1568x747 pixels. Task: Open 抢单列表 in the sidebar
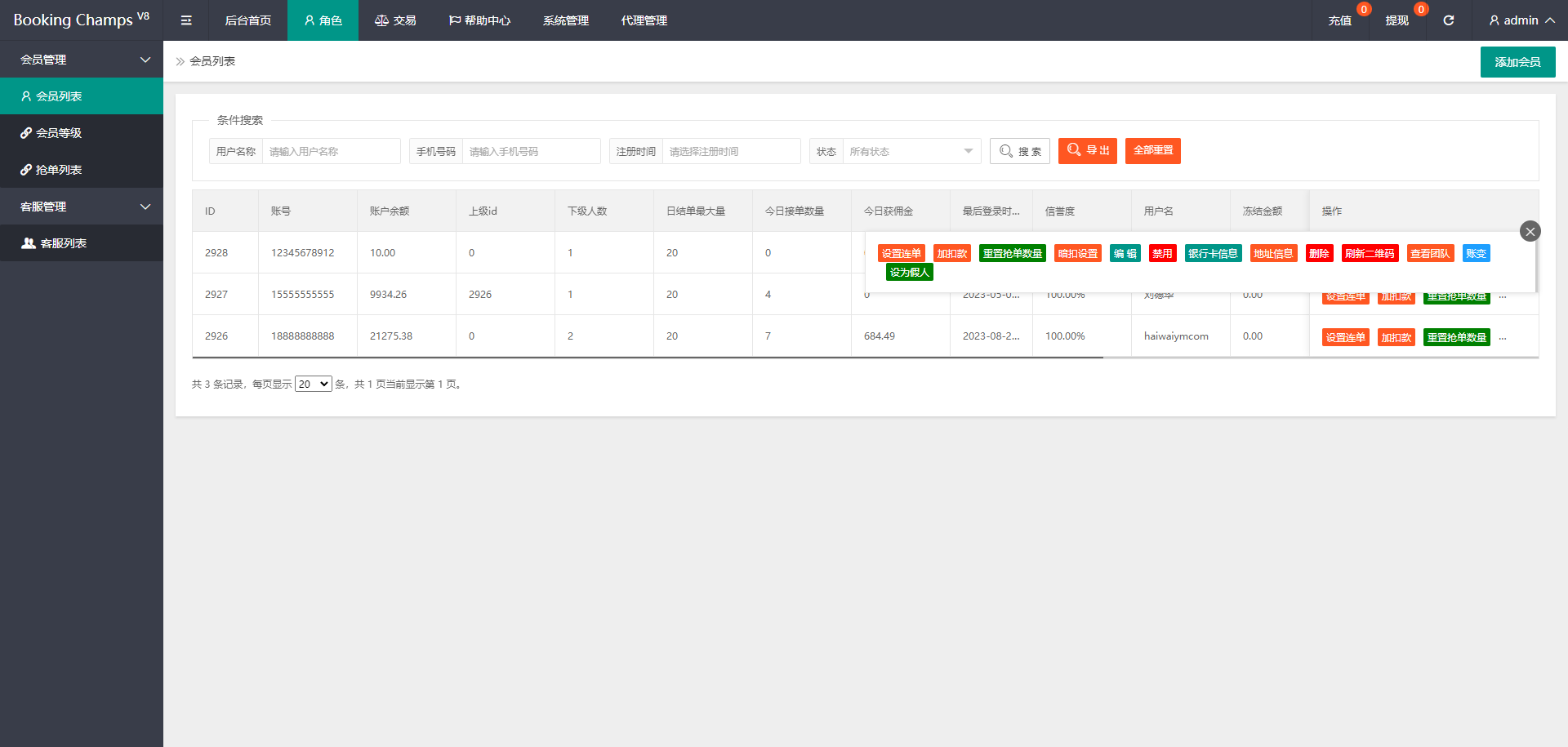click(59, 170)
